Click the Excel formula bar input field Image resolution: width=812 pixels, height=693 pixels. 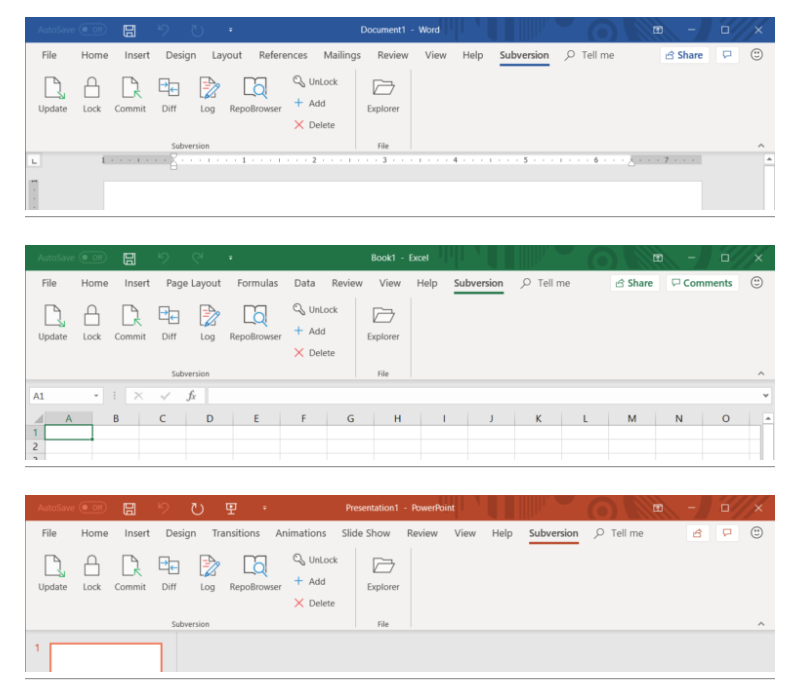pos(486,396)
